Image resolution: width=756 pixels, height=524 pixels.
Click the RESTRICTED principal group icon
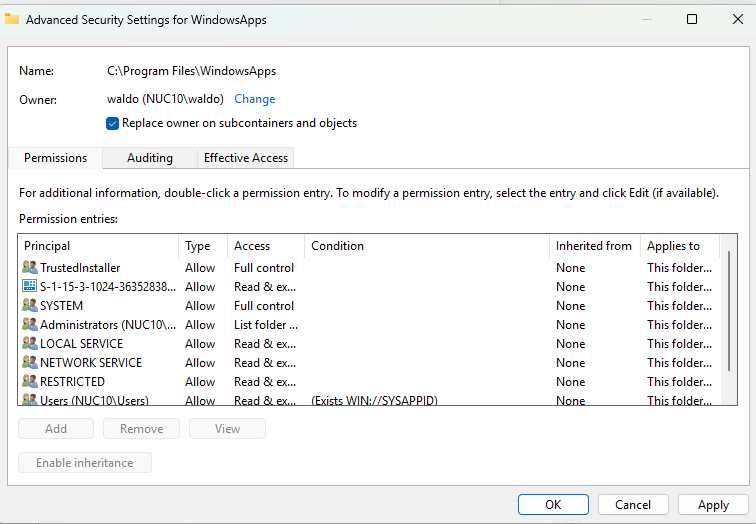[x=29, y=381]
